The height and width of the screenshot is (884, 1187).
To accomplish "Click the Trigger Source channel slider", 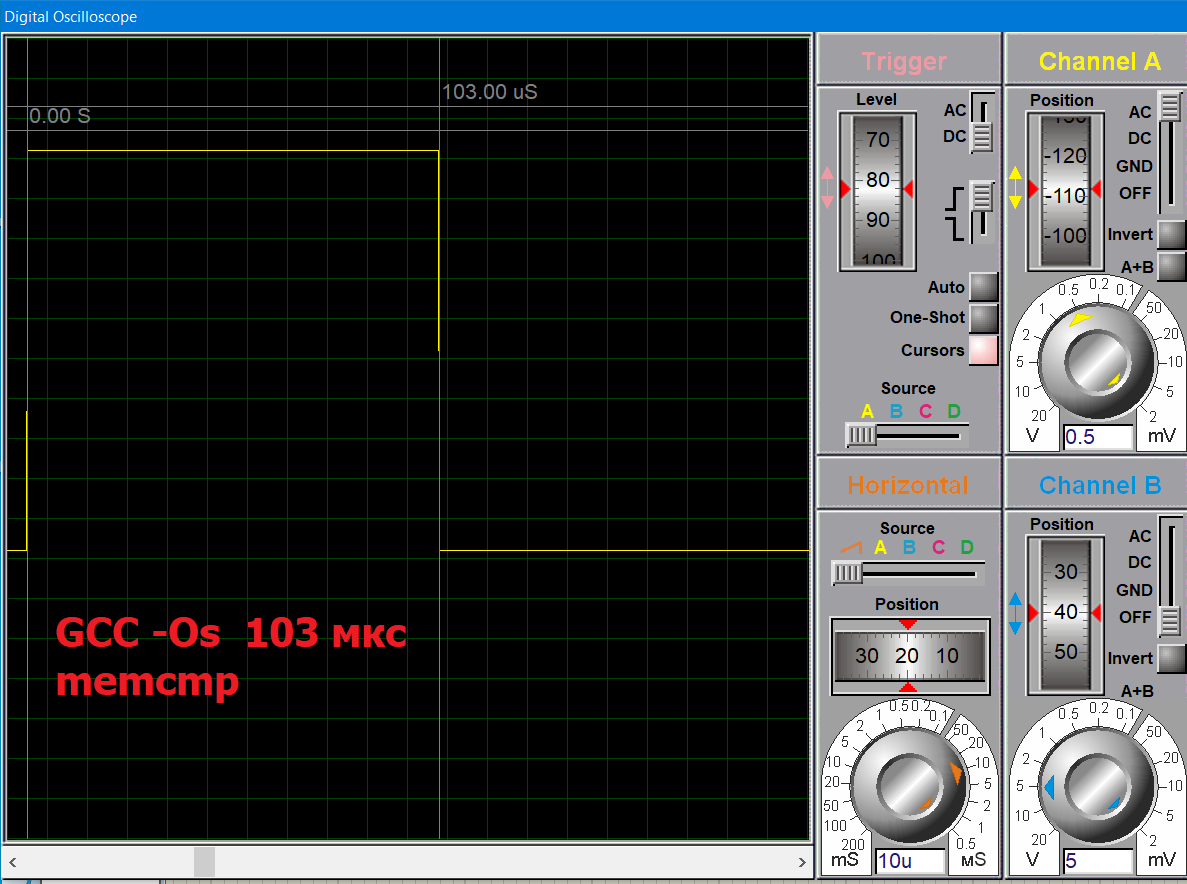I will tap(861, 435).
